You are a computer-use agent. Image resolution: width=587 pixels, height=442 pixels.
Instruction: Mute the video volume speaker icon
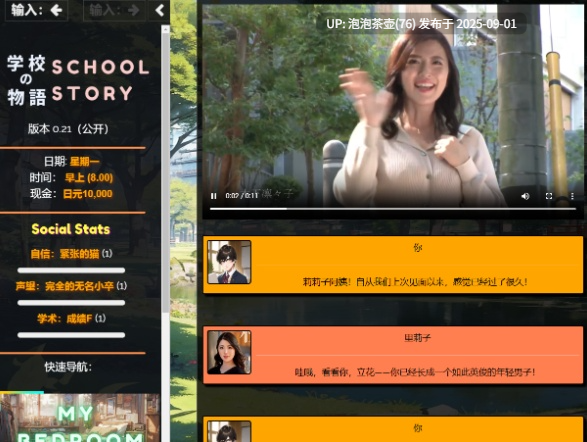click(525, 196)
